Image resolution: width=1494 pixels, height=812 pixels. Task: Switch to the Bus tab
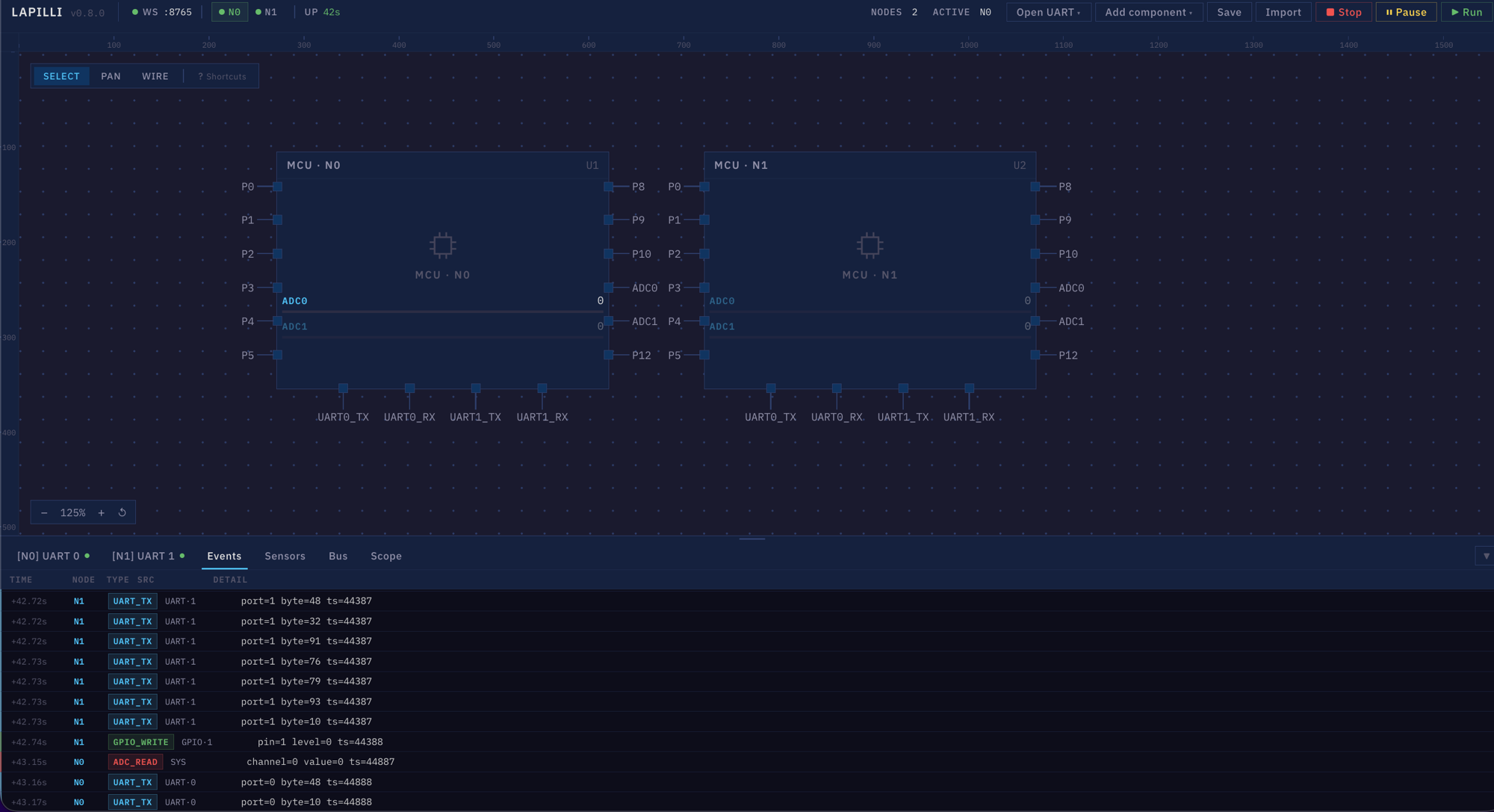click(338, 556)
